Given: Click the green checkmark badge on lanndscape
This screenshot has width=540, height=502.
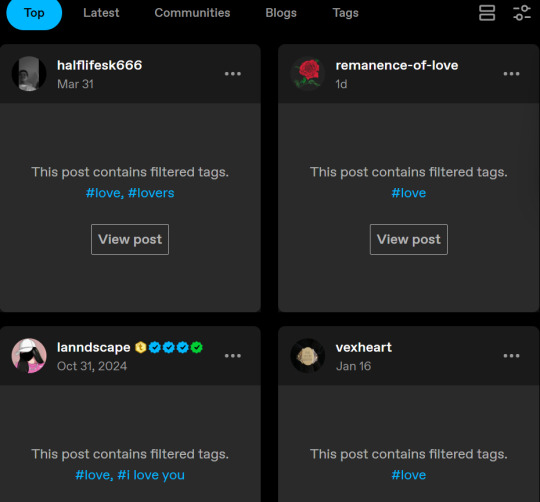Looking at the screenshot, I should [197, 347].
